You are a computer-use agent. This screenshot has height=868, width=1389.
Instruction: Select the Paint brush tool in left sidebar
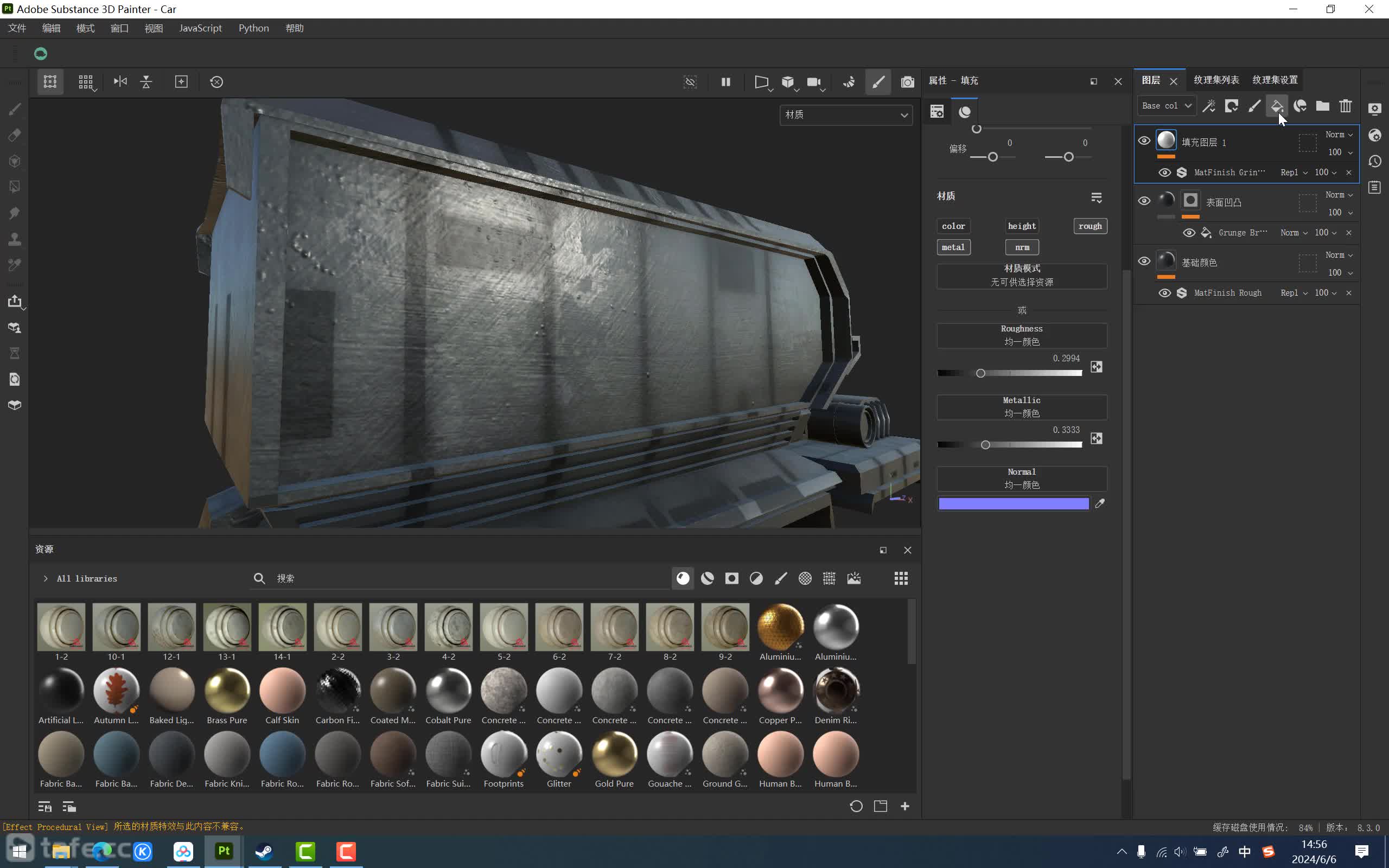pyautogui.click(x=15, y=109)
